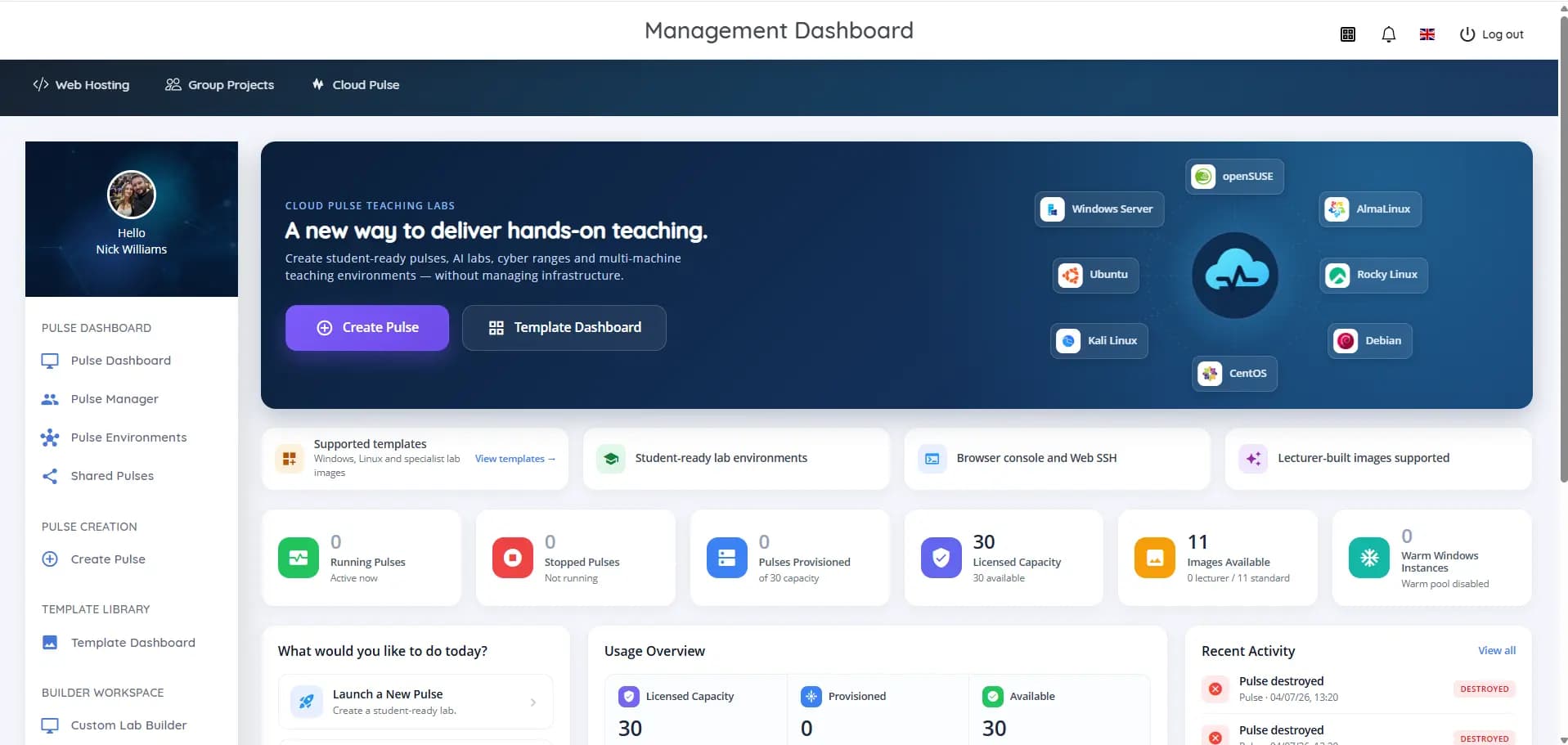Screen dimensions: 1568x745
Task: Open the notifications bell
Action: (x=1388, y=34)
